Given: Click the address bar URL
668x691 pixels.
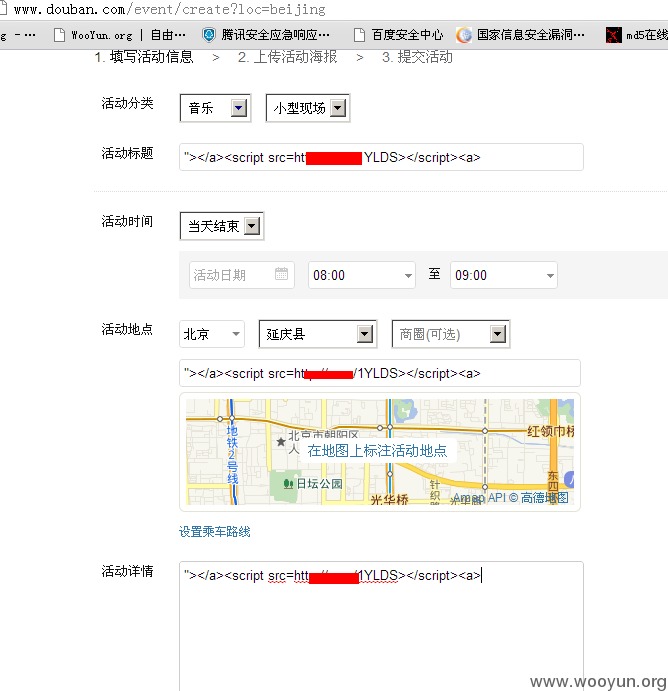Looking at the screenshot, I should [170, 9].
